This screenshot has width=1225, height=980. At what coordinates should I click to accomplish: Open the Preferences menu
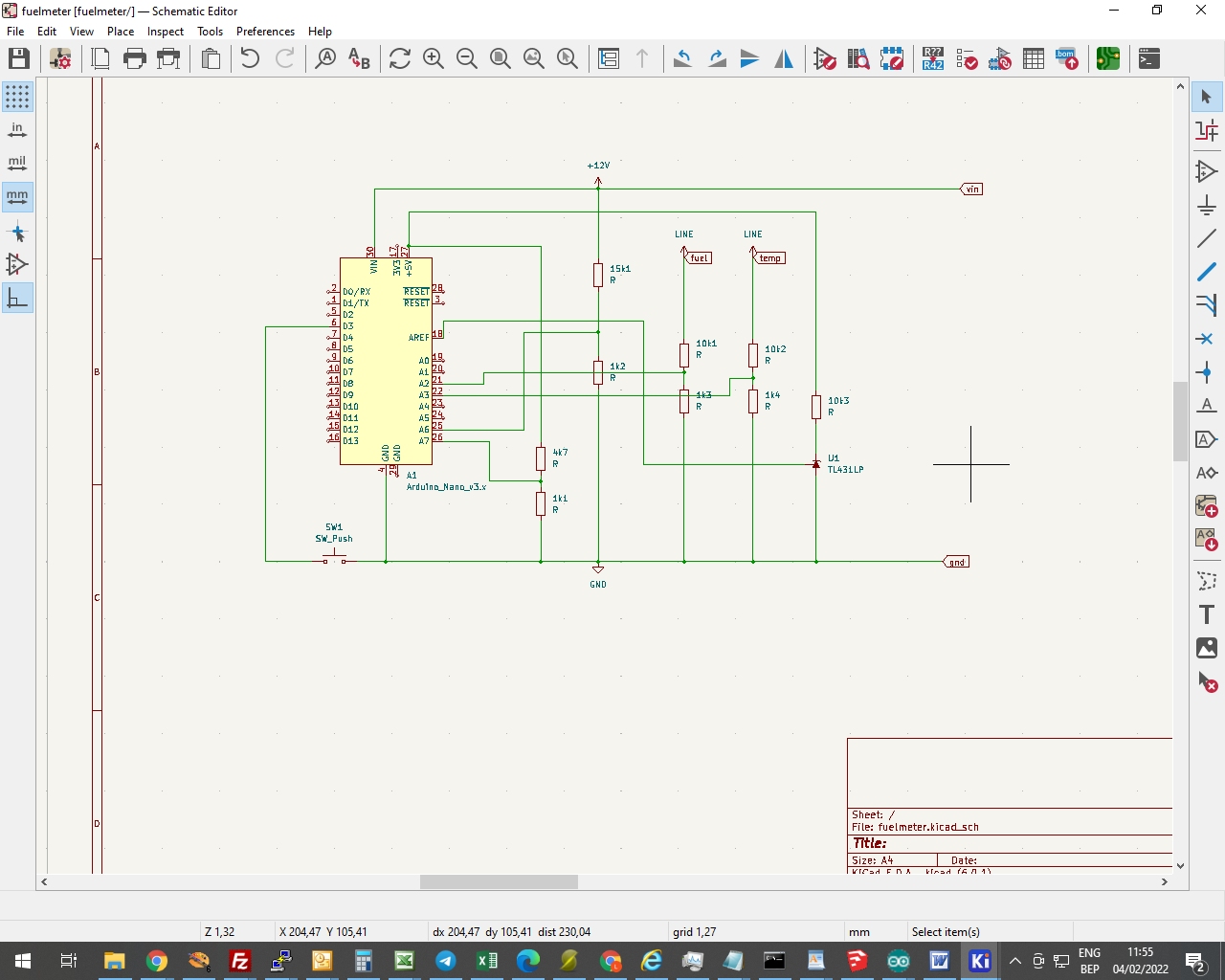pos(266,32)
